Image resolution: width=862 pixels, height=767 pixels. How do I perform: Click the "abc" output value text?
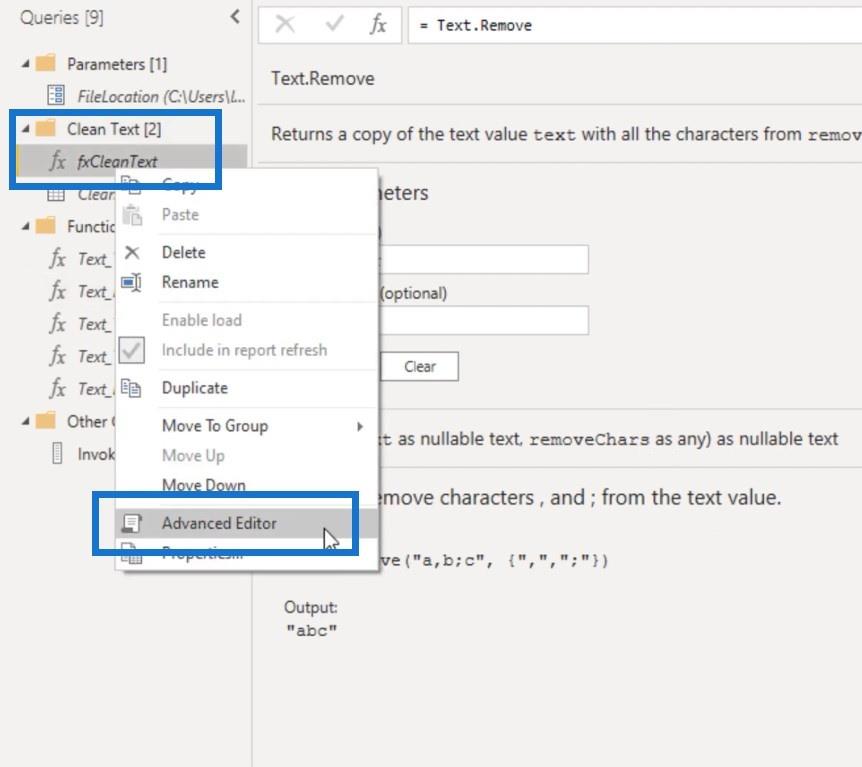[311, 630]
